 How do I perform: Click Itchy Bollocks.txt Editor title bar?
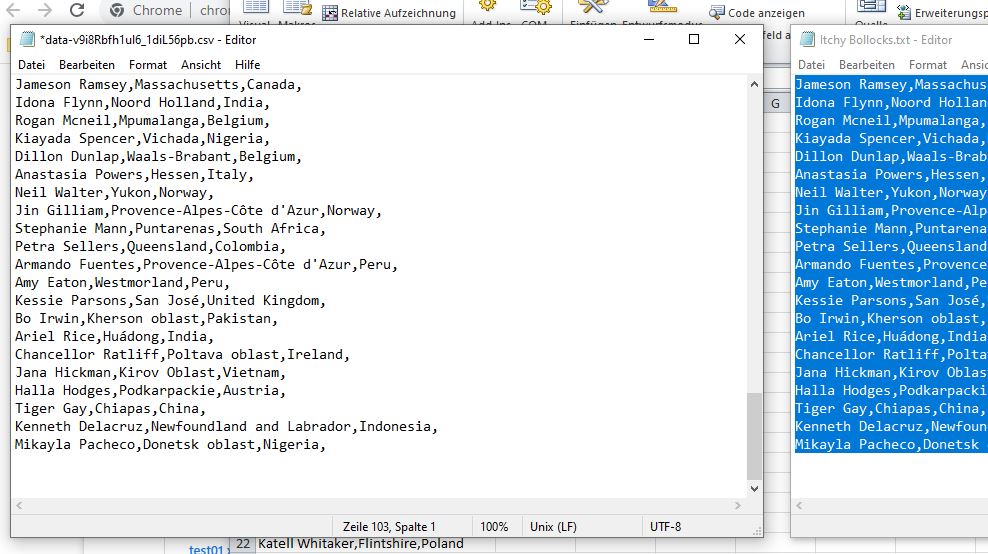[886, 40]
